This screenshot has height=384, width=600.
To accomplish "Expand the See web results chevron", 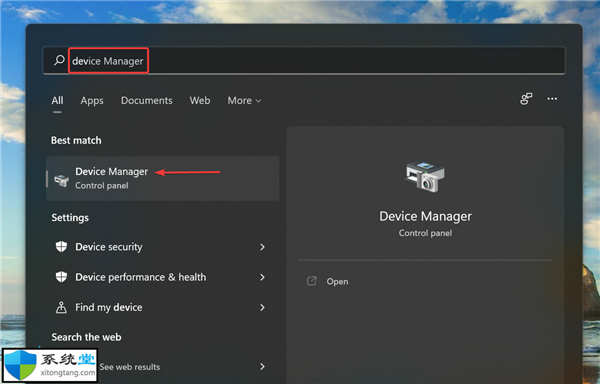I will point(262,366).
